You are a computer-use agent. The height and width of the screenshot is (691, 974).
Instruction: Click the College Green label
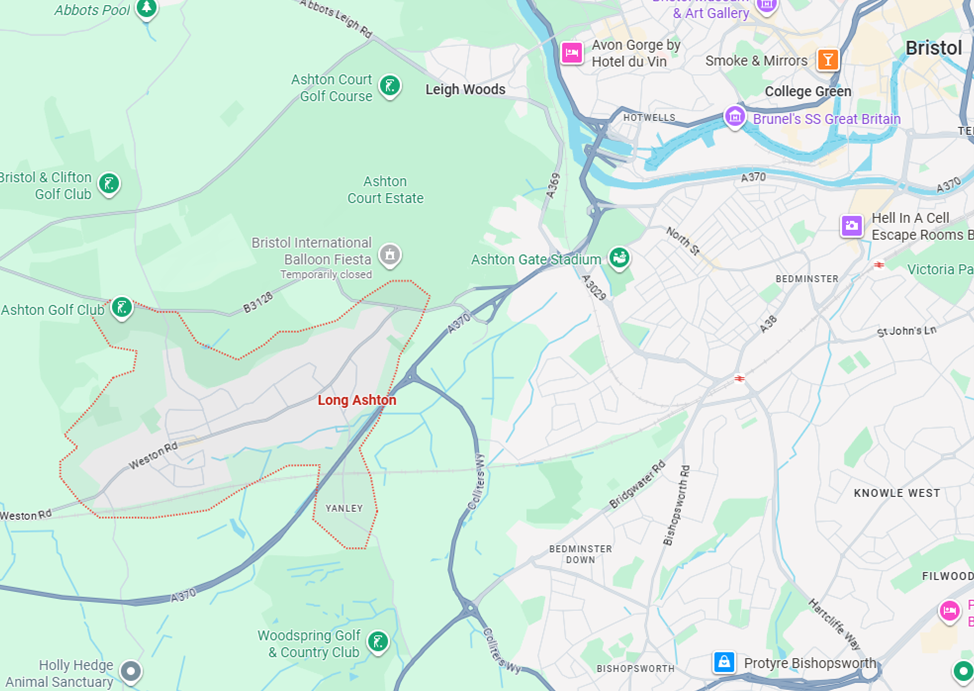click(x=808, y=91)
